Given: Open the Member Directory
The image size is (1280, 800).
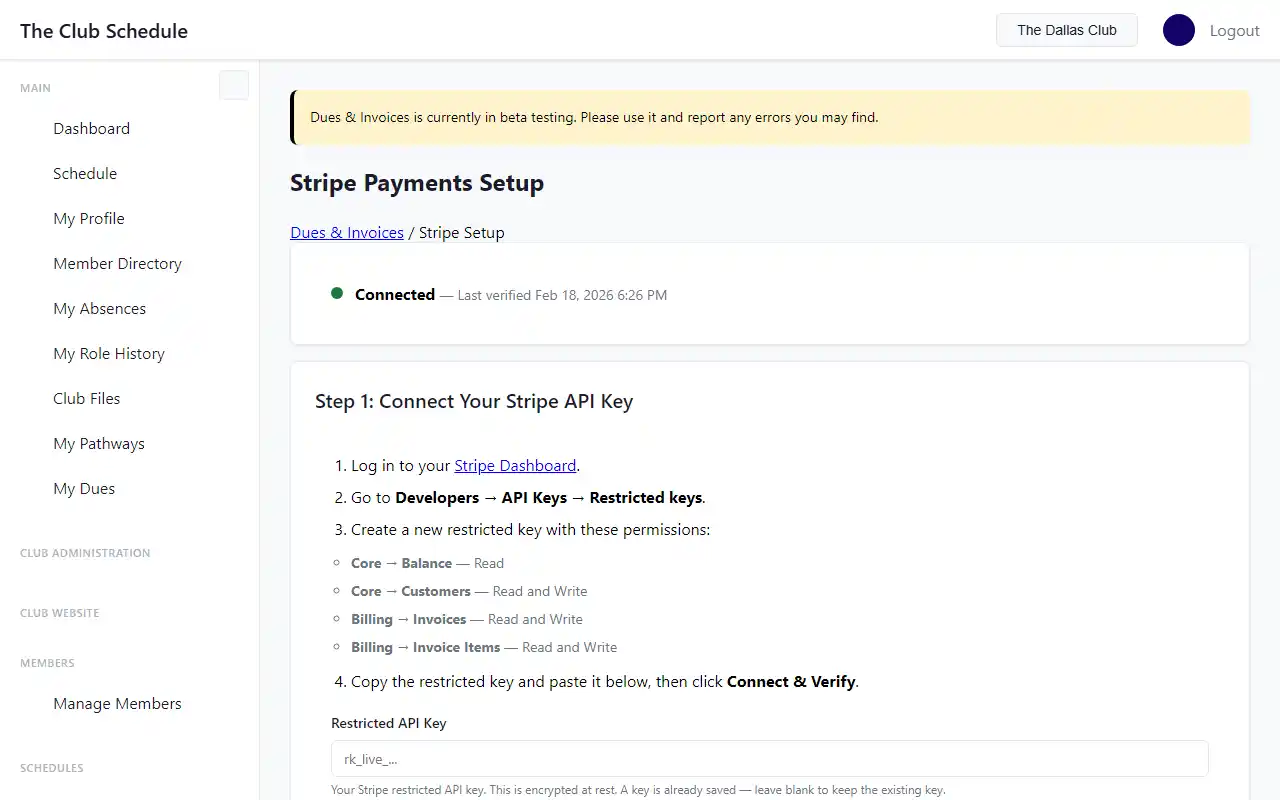Looking at the screenshot, I should (117, 263).
